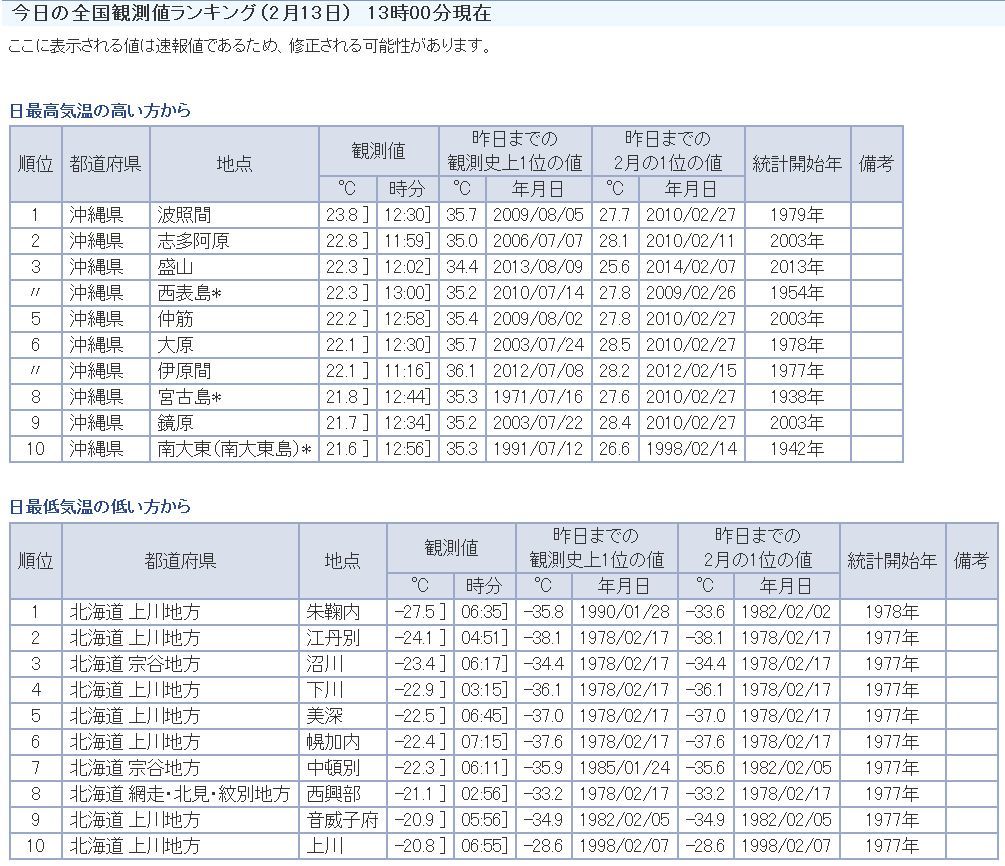The width and height of the screenshot is (1005, 866).
Task: Click the 1942年 start year cell
Action: click(797, 449)
